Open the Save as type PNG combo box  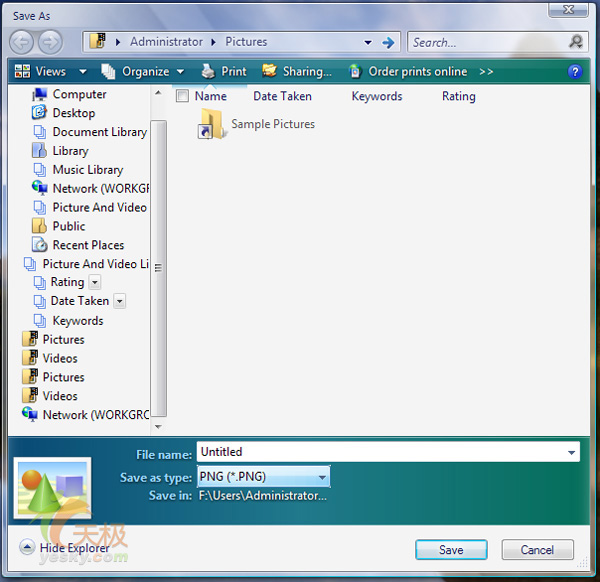[264, 476]
